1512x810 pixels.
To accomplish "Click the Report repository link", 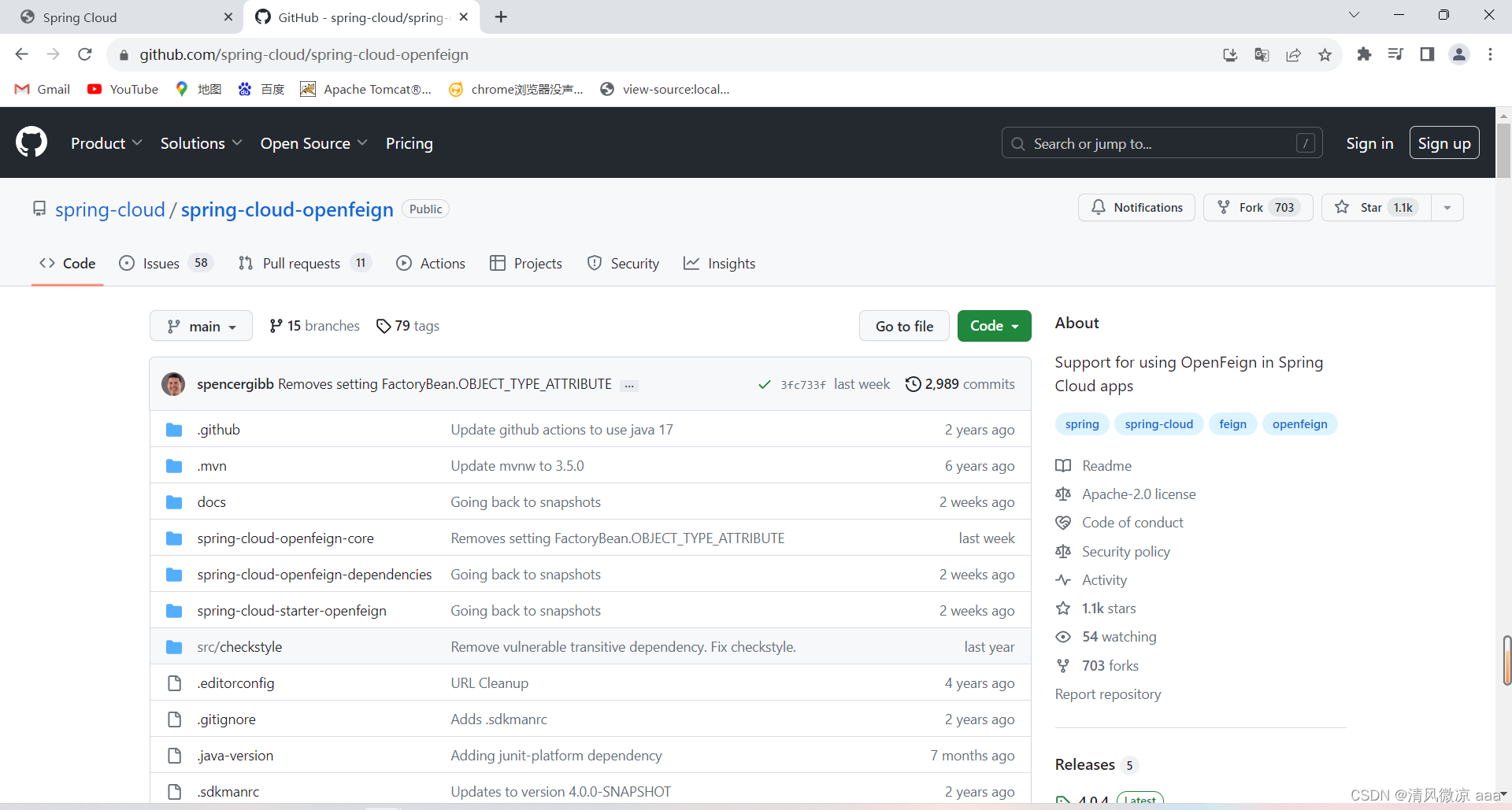I will click(1108, 694).
